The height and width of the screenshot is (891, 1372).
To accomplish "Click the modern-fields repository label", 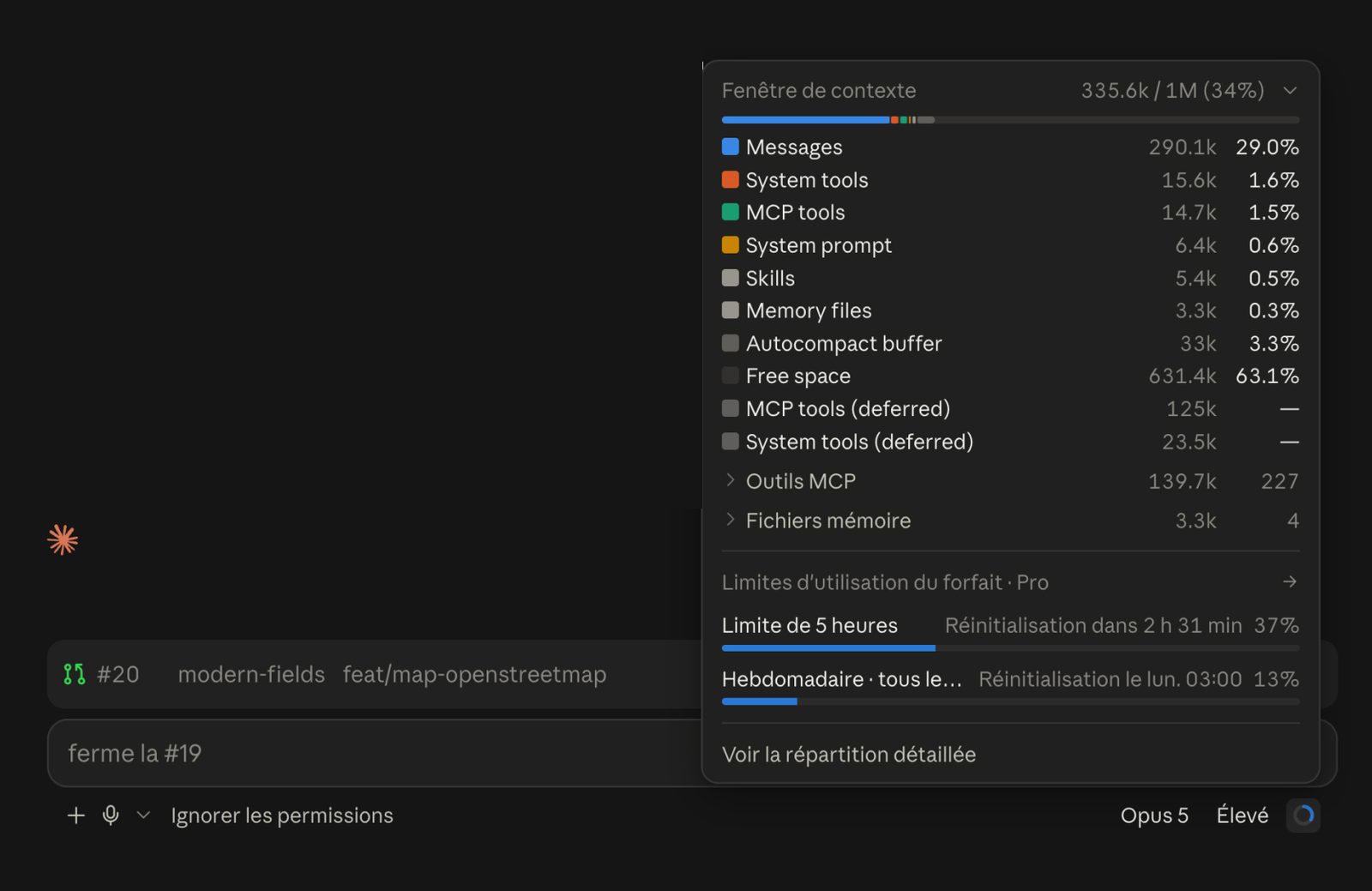I will (x=251, y=675).
